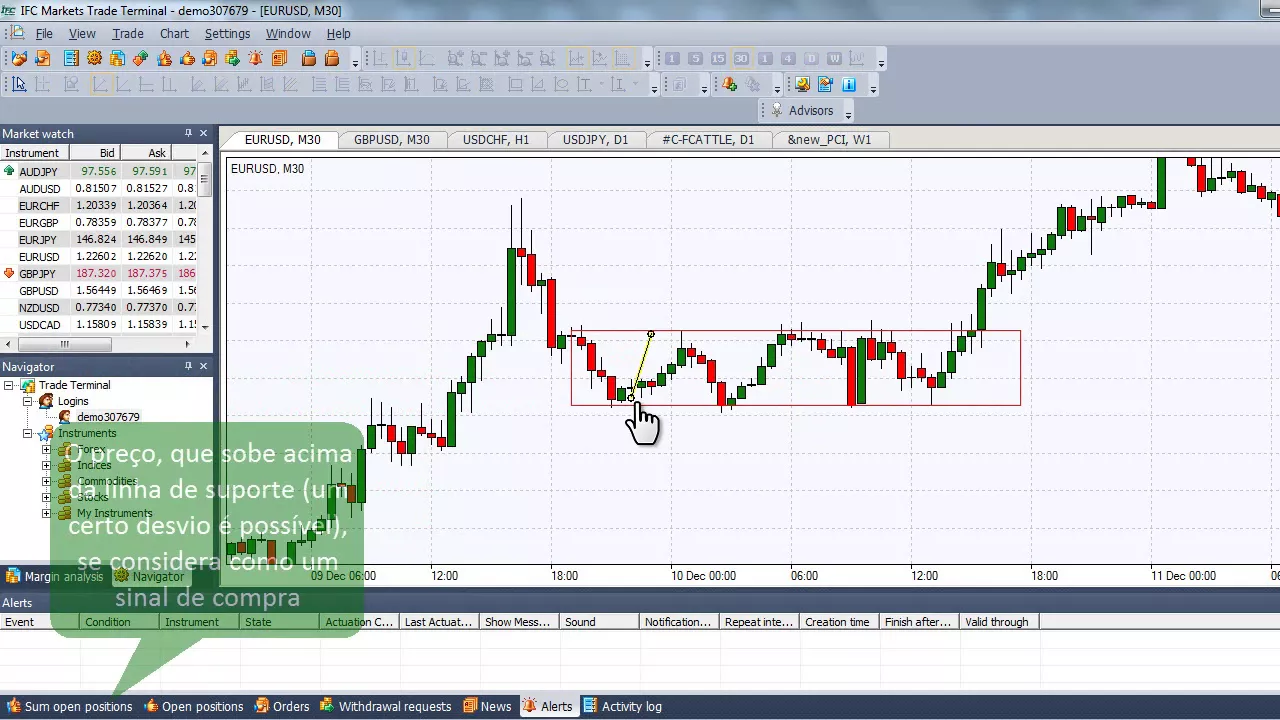Viewport: 1280px width, 720px height.
Task: Open the Orders tab
Action: pos(282,706)
